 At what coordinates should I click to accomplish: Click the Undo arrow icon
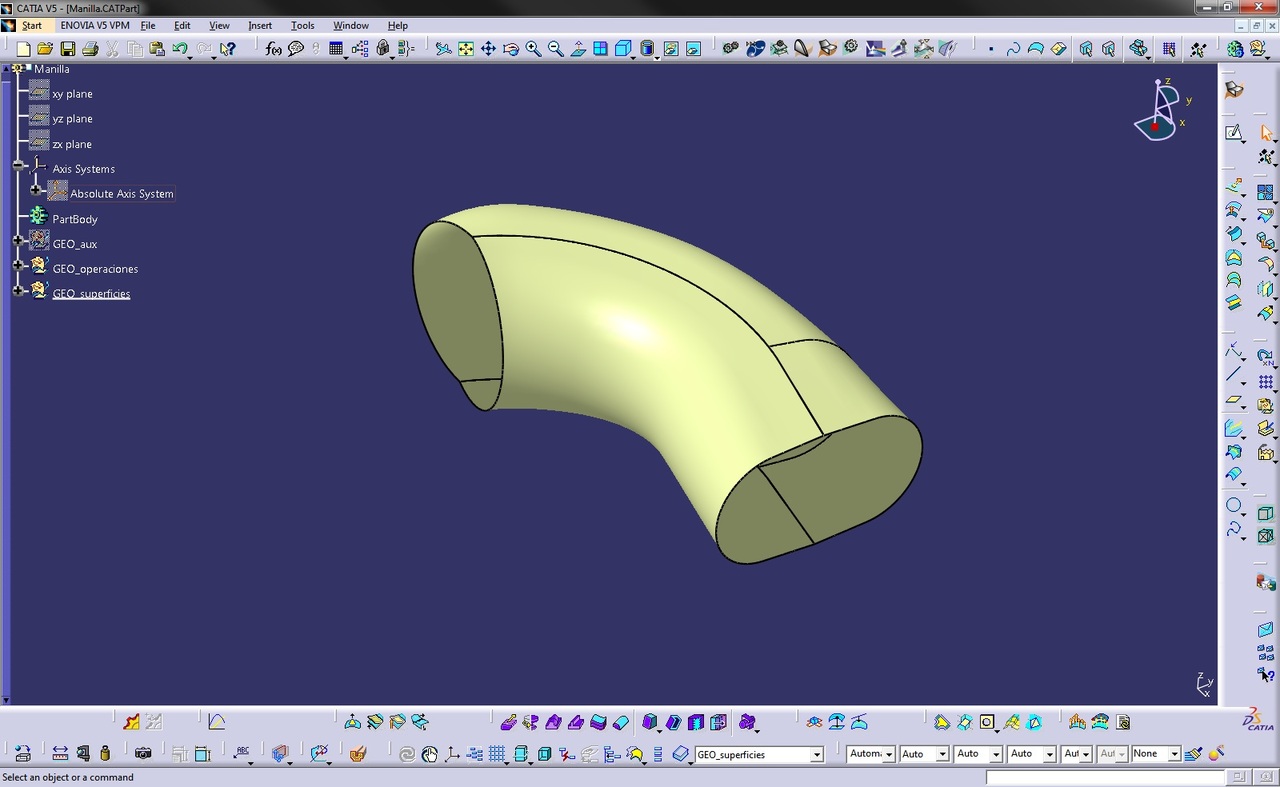click(x=180, y=48)
